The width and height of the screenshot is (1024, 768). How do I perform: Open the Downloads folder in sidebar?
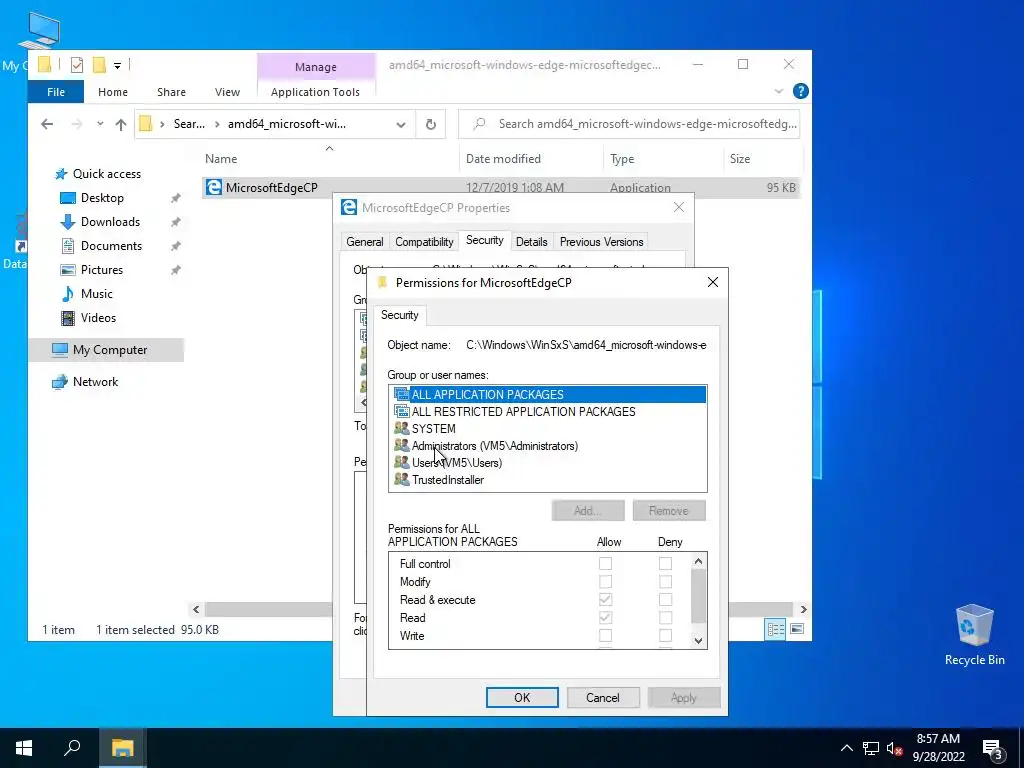pos(110,222)
